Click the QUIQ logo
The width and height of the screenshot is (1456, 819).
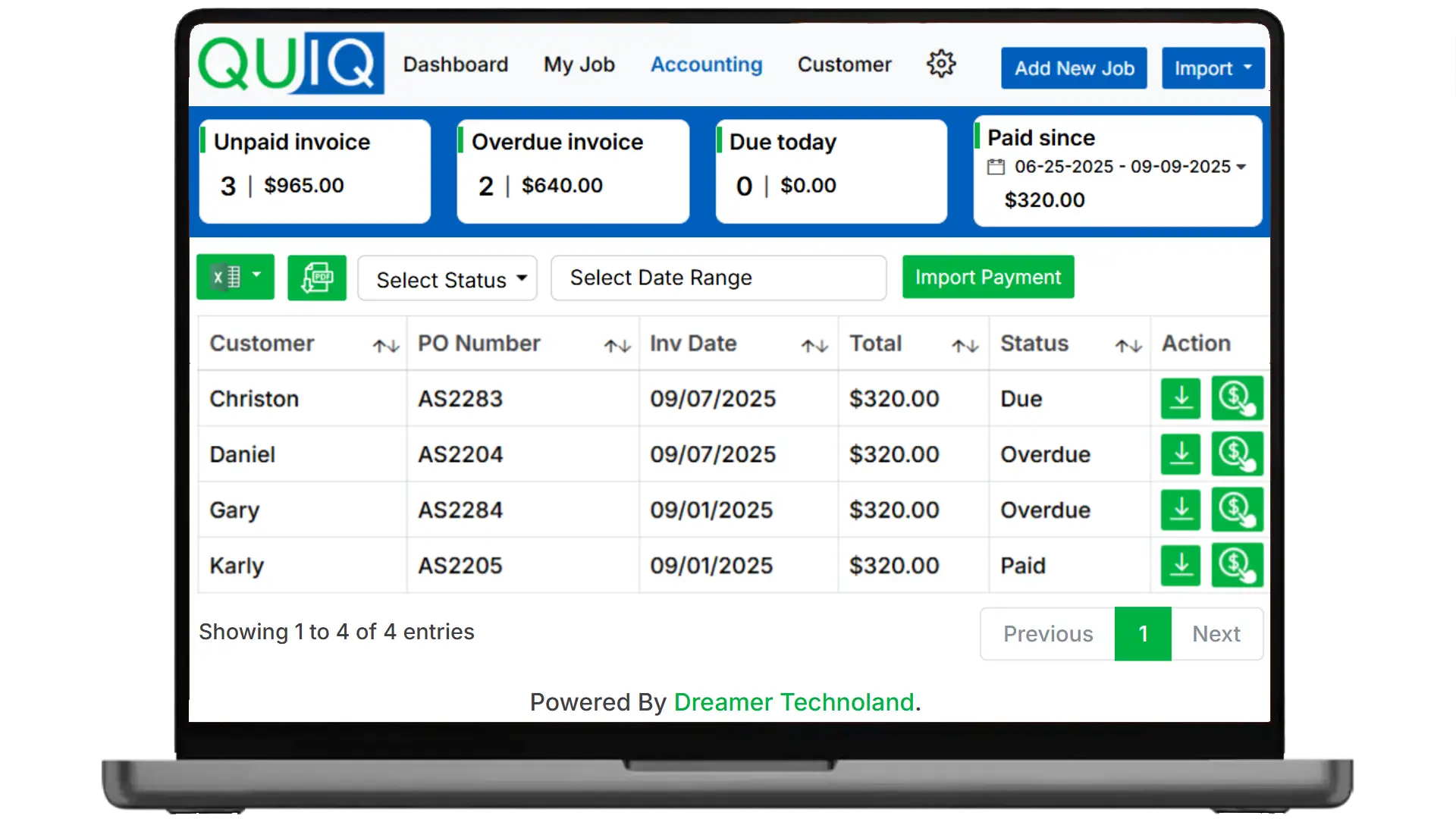click(x=291, y=64)
